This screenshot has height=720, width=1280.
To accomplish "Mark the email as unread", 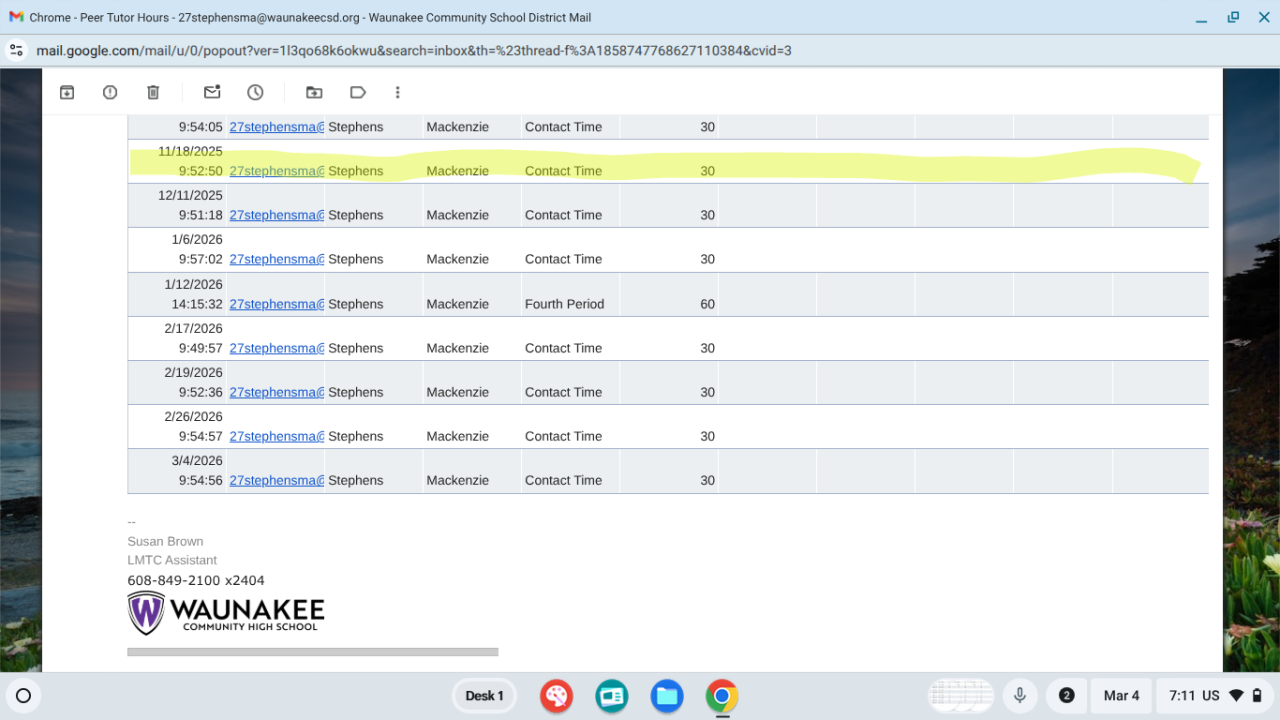I will tap(212, 92).
